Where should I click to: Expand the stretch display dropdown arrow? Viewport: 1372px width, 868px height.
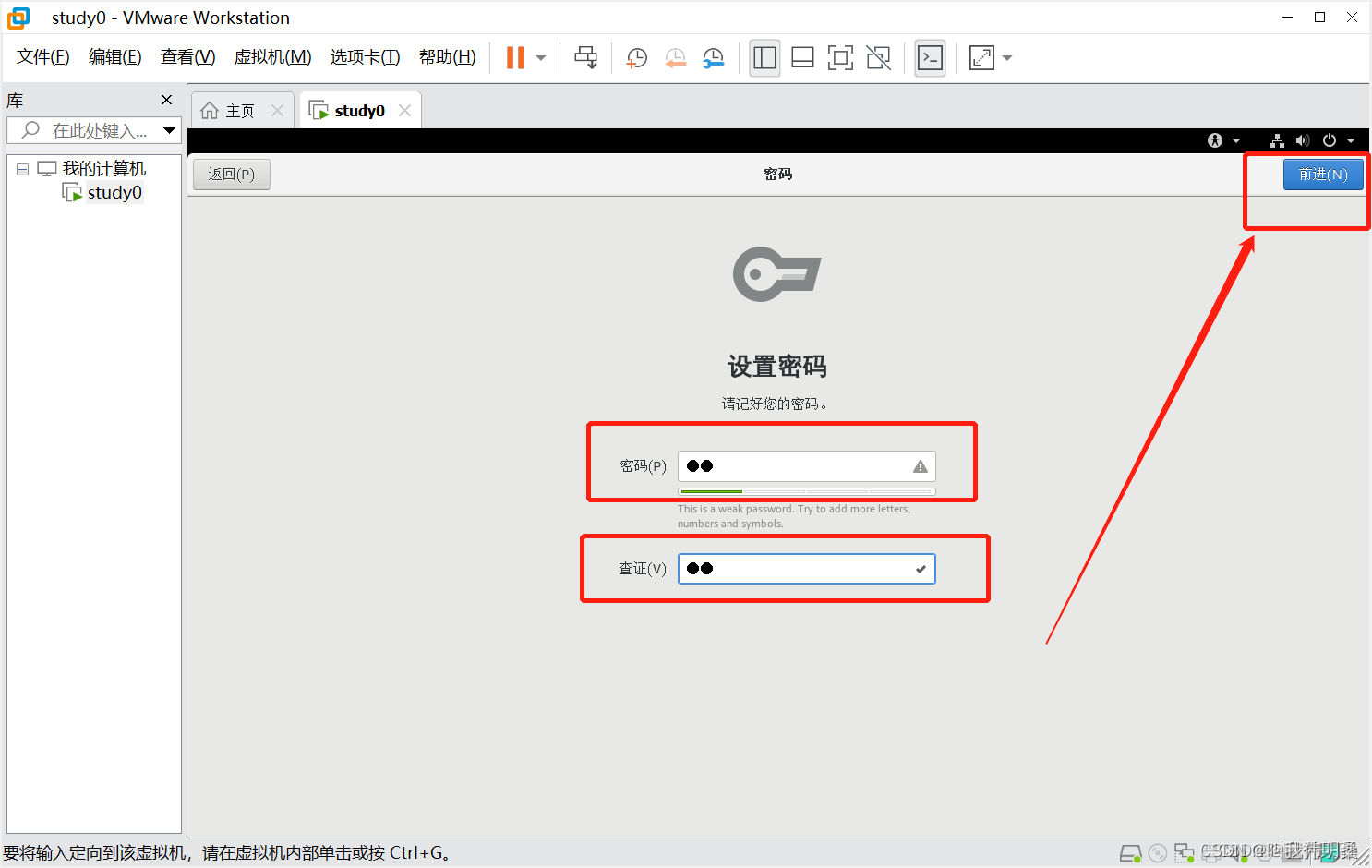pos(1007,58)
